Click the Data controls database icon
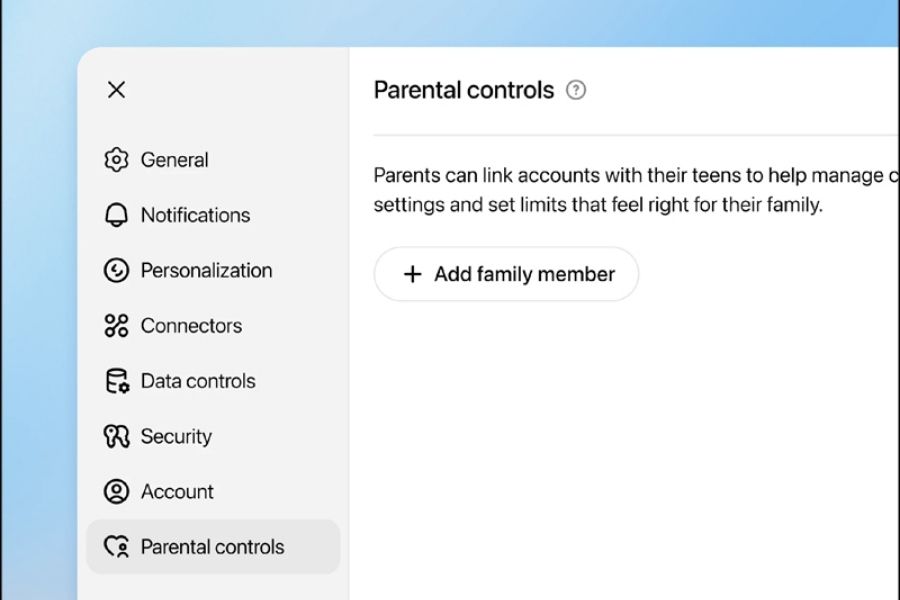This screenshot has width=900, height=600. [x=117, y=381]
